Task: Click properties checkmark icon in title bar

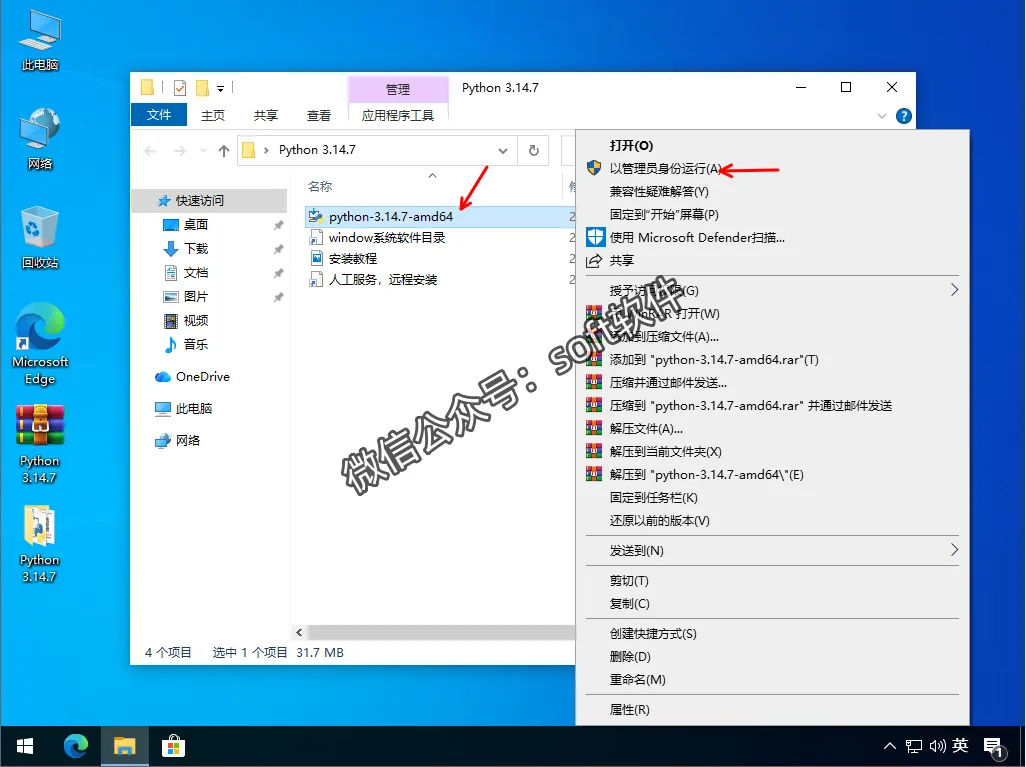Action: tap(180, 88)
